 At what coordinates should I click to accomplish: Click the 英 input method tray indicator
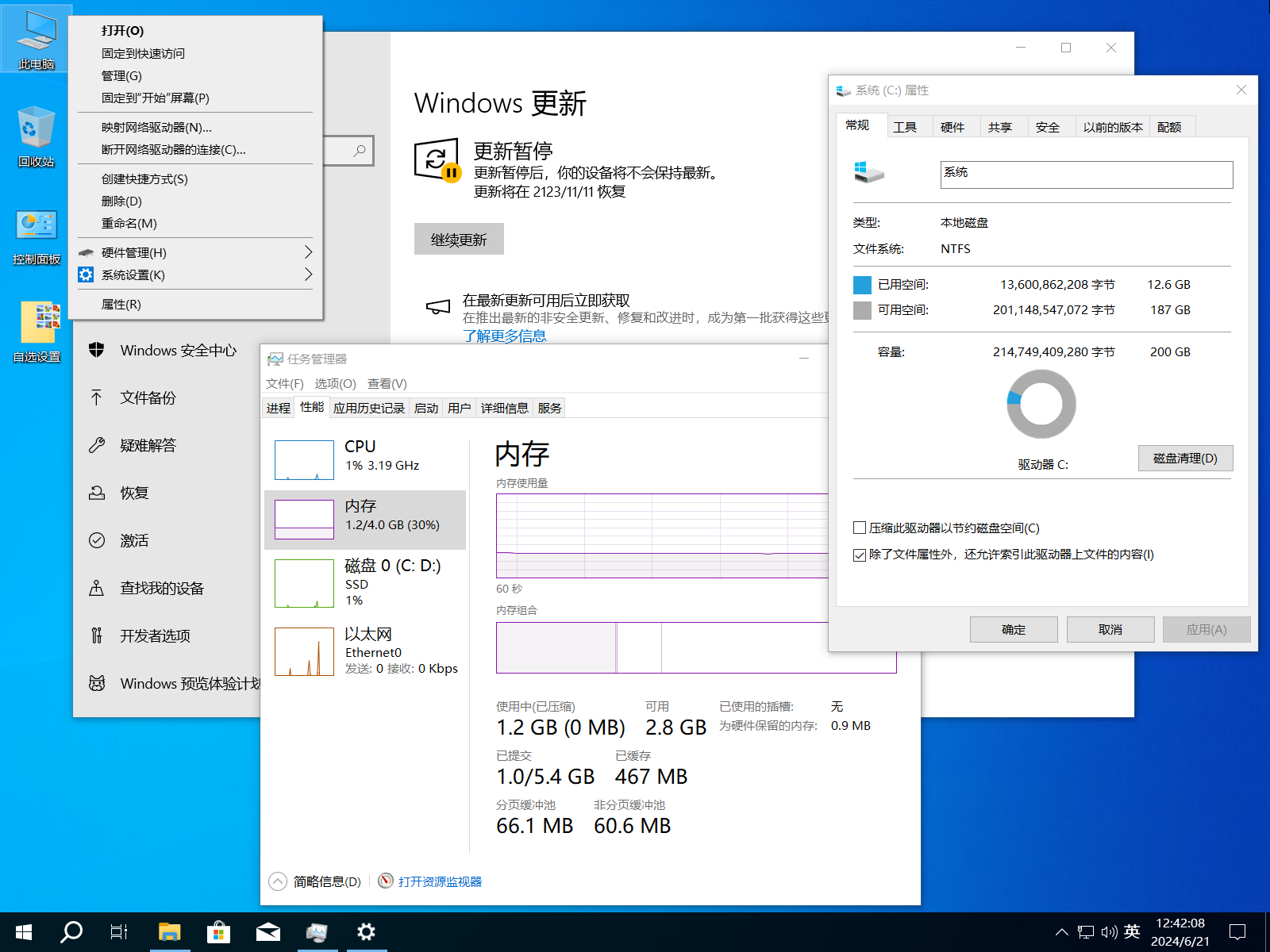[1133, 932]
